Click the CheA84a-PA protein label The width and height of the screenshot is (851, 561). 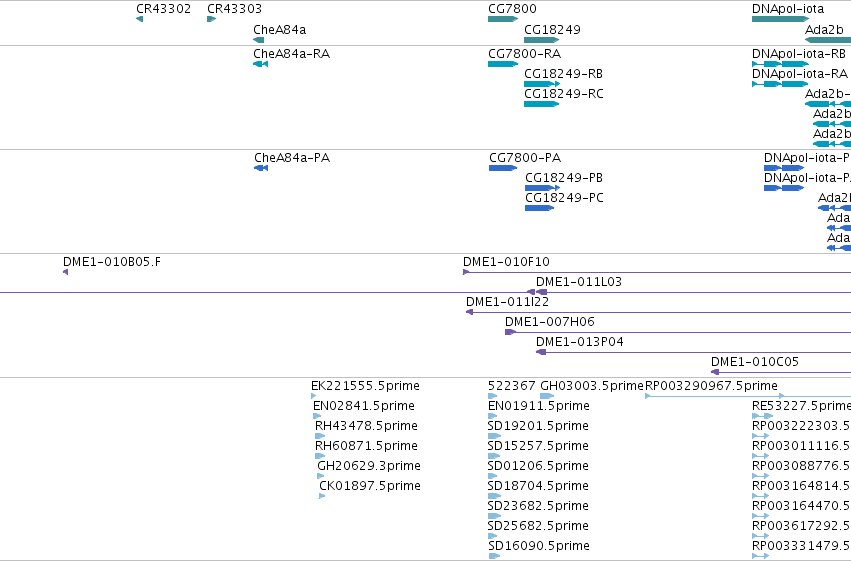[292, 158]
